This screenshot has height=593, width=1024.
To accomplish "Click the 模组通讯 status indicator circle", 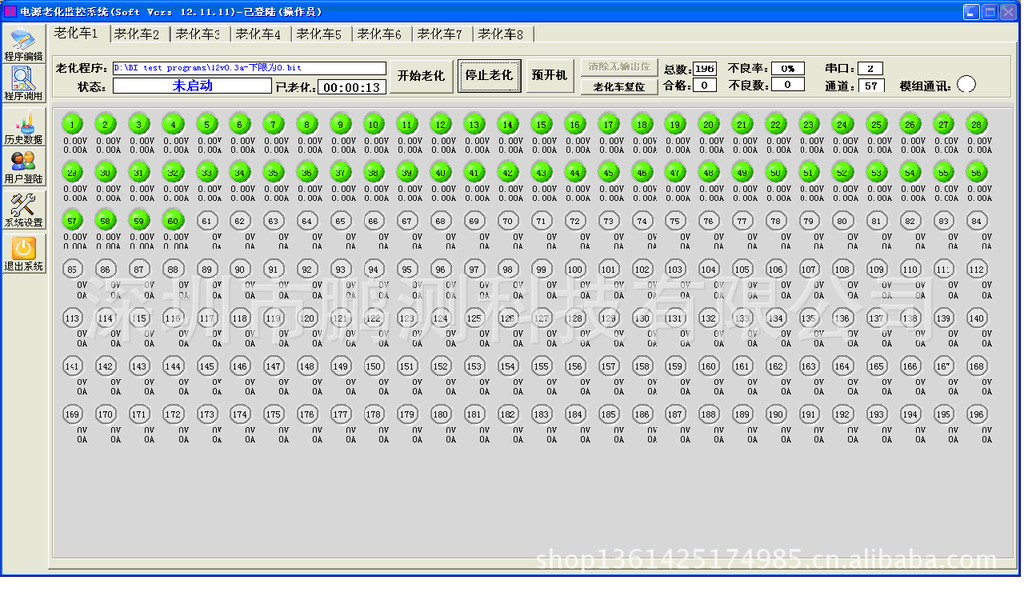I will click(x=966, y=84).
